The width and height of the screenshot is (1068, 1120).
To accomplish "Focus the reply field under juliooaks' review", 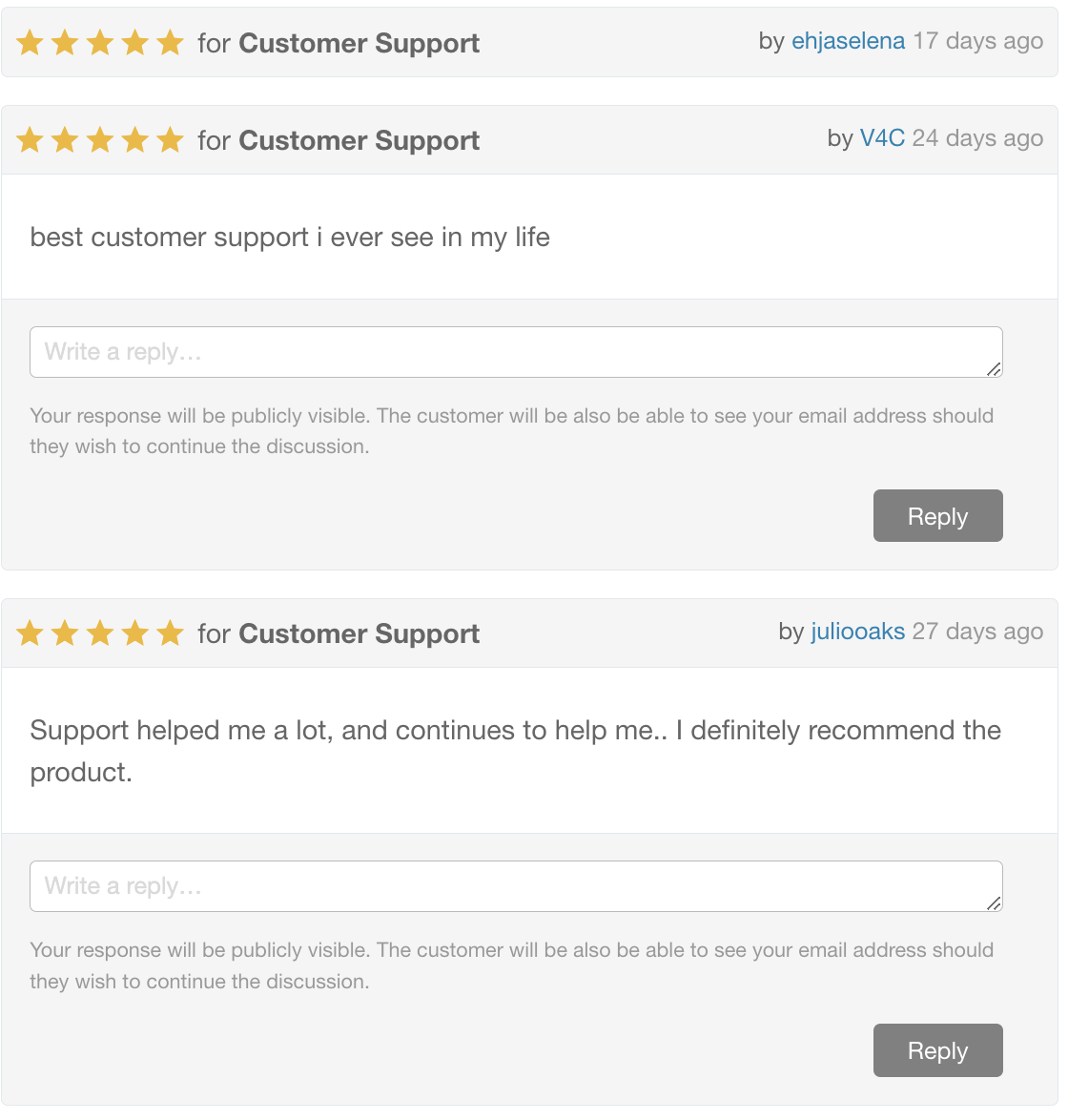I will tap(515, 886).
